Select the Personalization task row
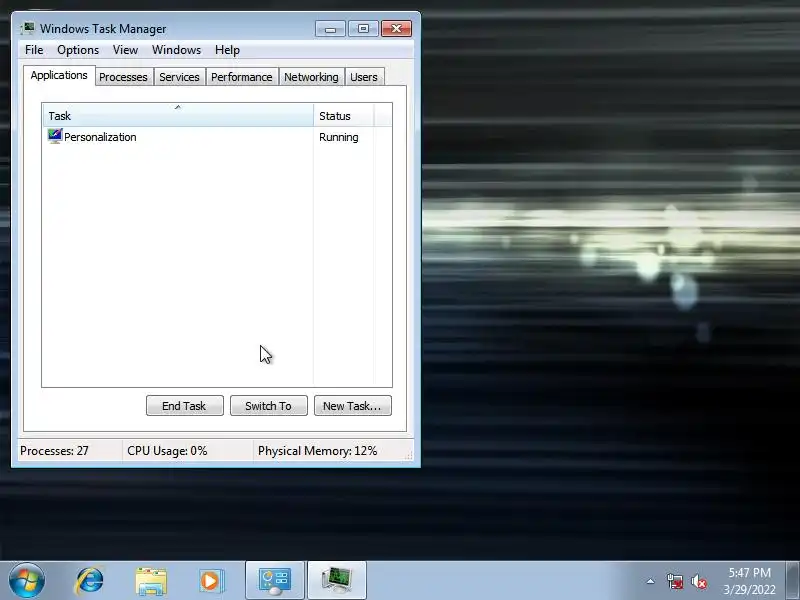Image resolution: width=800 pixels, height=600 pixels. pos(217,137)
